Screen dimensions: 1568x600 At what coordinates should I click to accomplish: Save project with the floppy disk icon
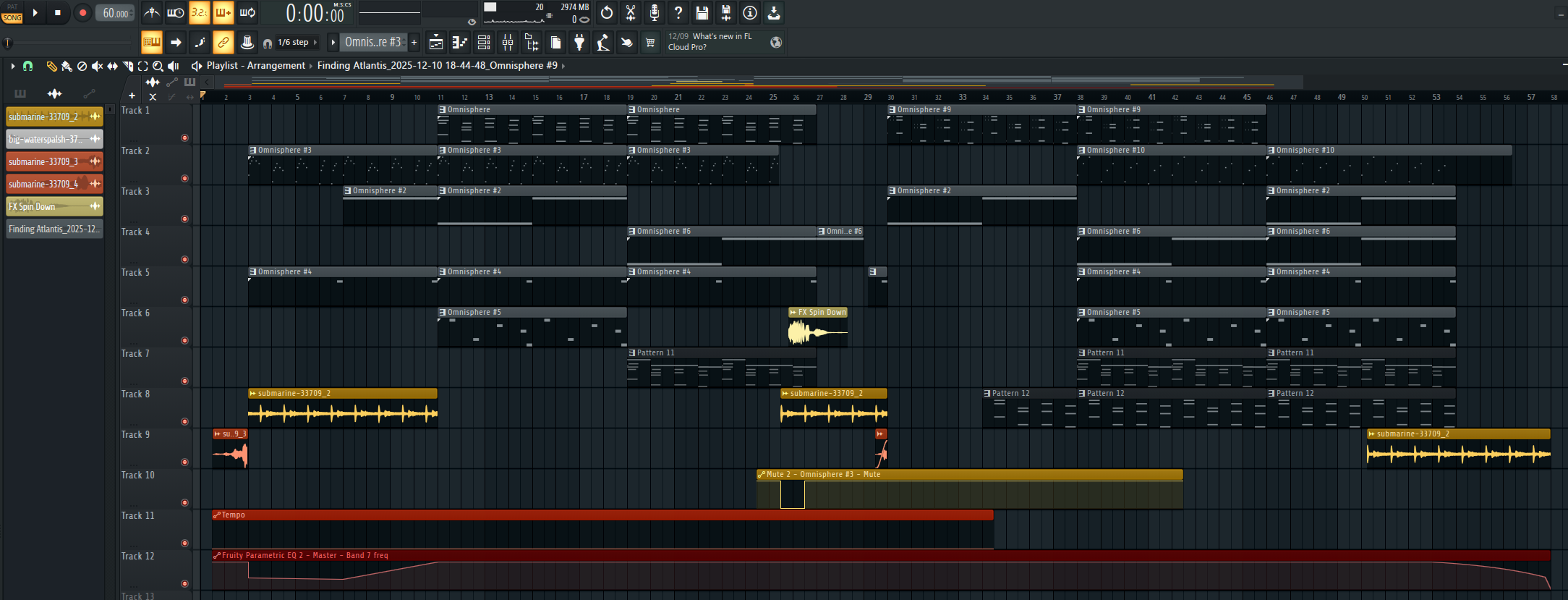702,12
